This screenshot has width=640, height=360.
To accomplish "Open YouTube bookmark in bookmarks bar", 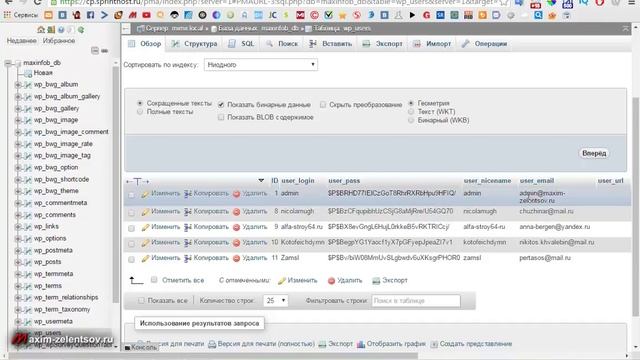I will click(147, 15).
